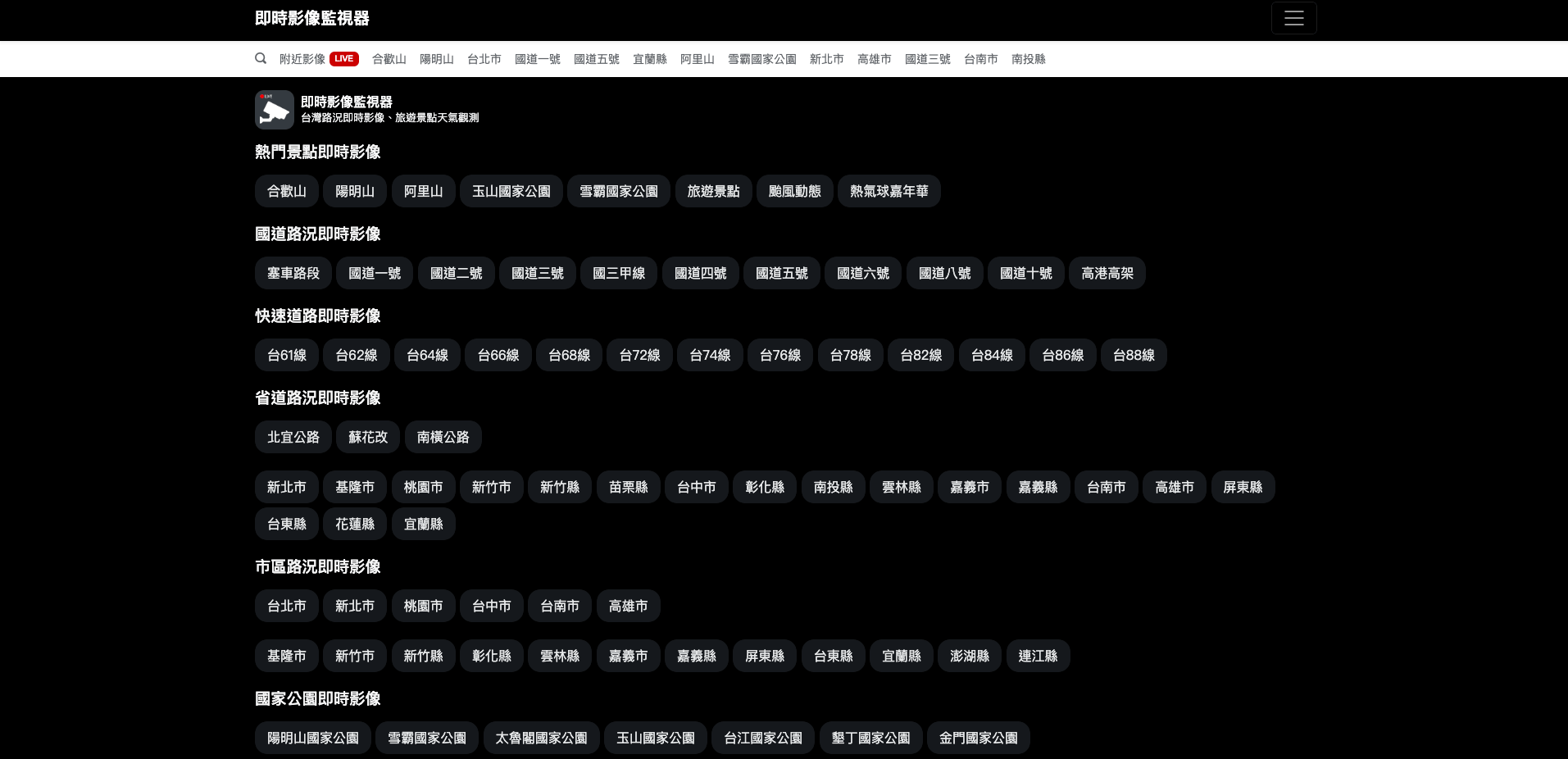Open the hamburger navigation menu
The height and width of the screenshot is (759, 1568).
pyautogui.click(x=1293, y=18)
